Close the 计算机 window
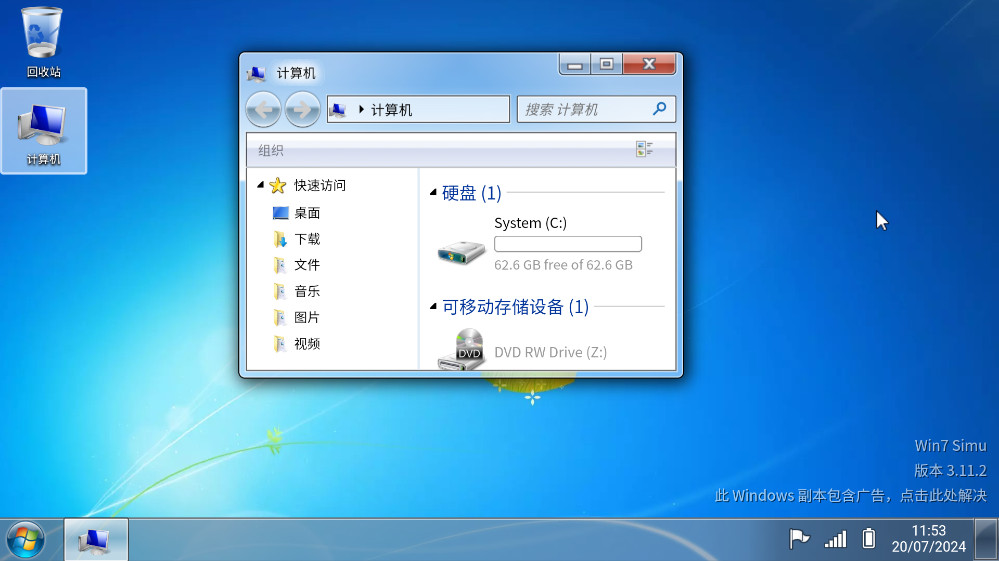 [x=649, y=64]
